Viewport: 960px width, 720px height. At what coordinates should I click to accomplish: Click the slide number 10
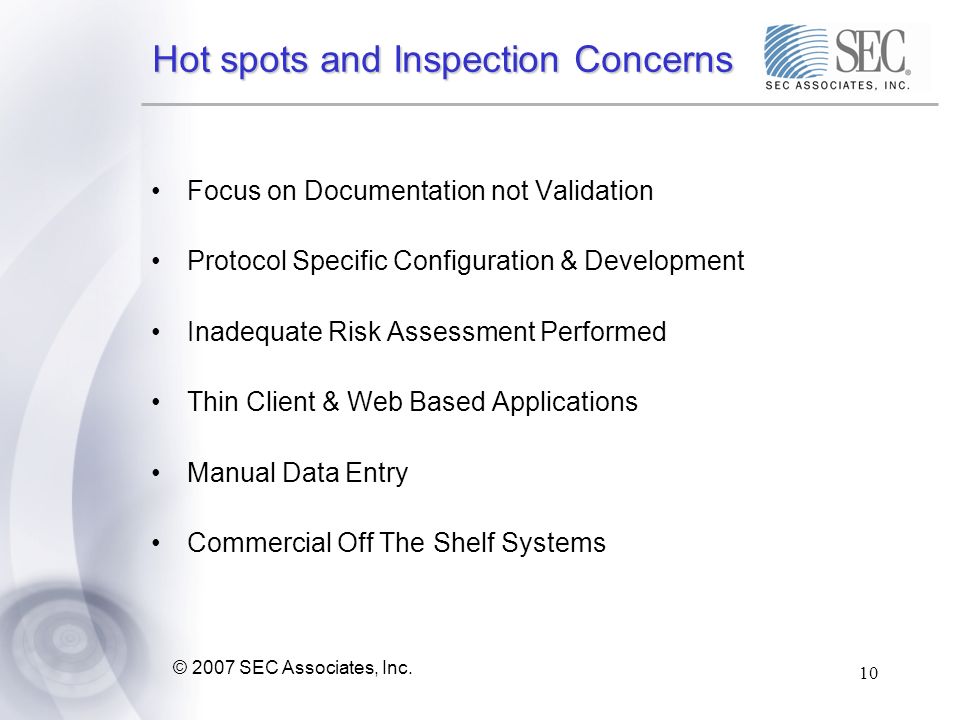(869, 673)
